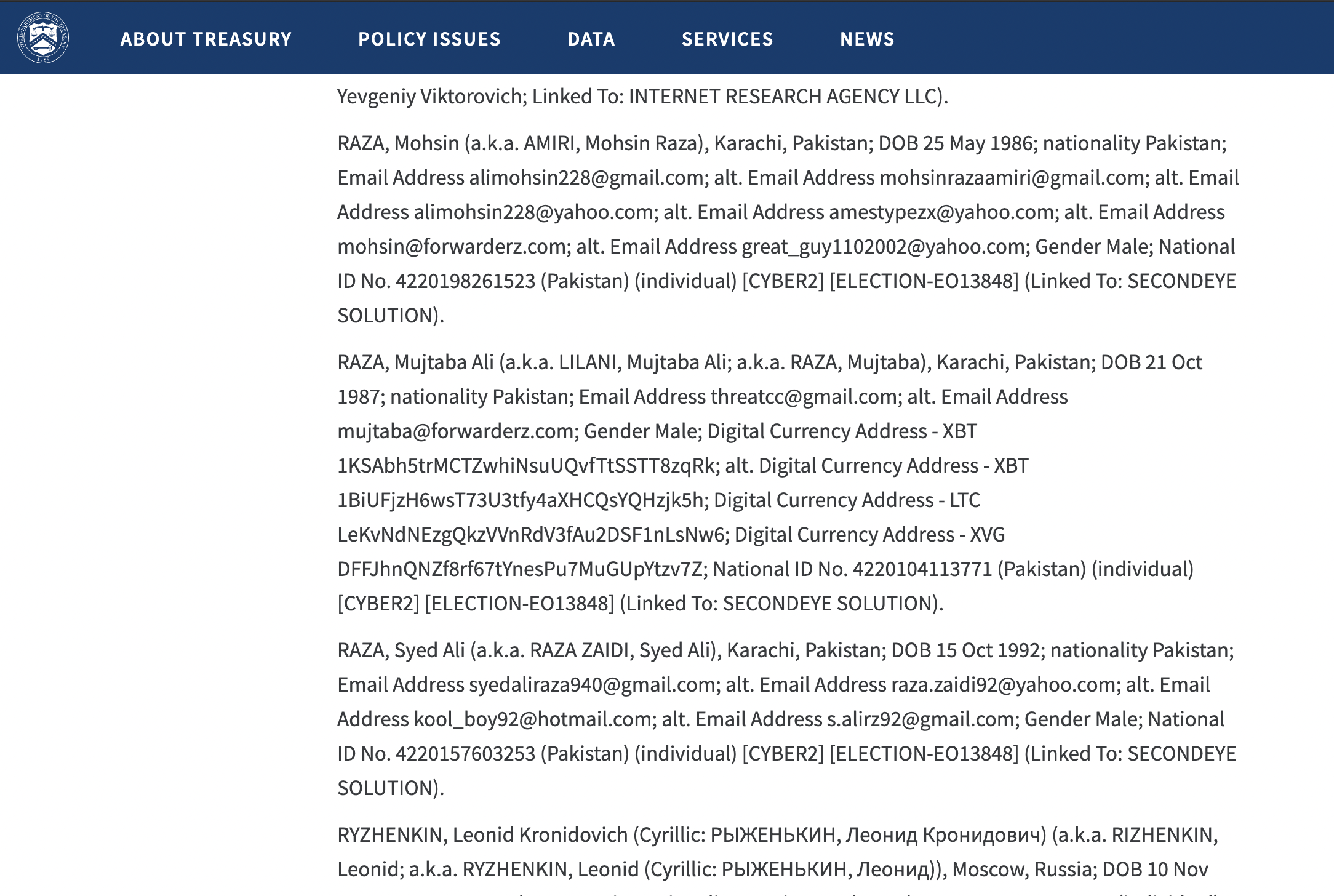Click the mohsinrazaamiri@gmail.com email text
1334x896 pixels.
click(x=1013, y=178)
